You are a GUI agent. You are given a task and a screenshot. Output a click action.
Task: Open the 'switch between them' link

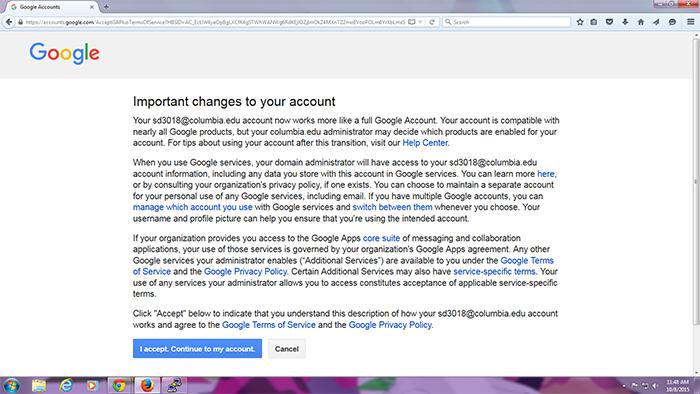392,207
